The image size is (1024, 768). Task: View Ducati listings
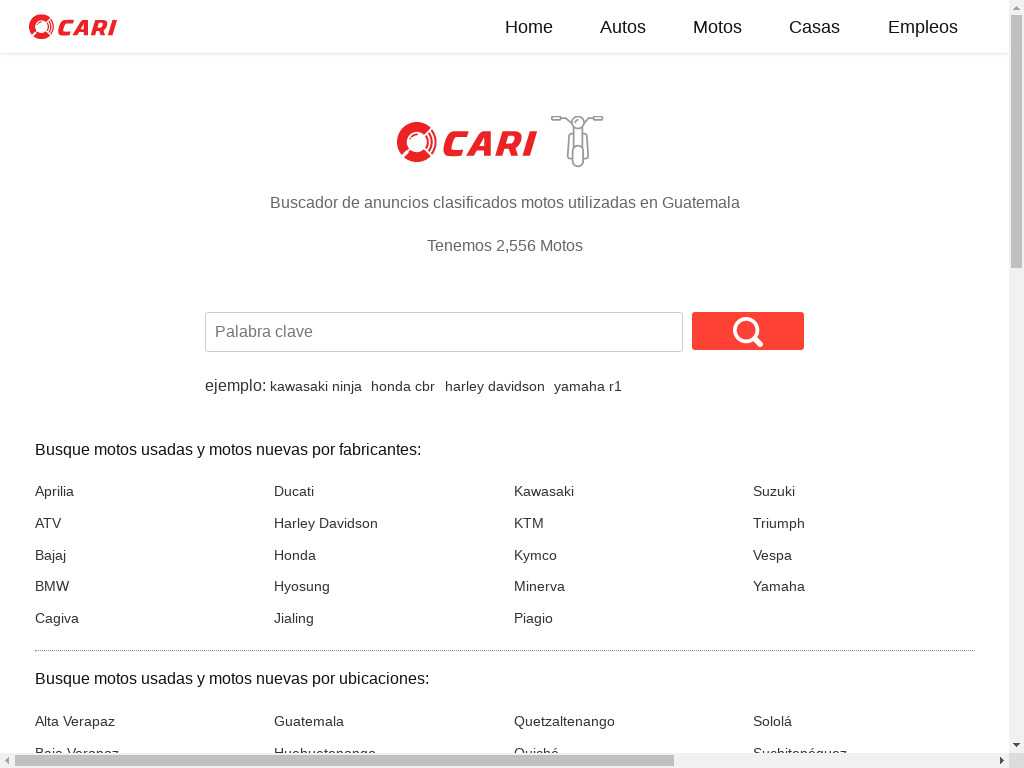tap(294, 491)
